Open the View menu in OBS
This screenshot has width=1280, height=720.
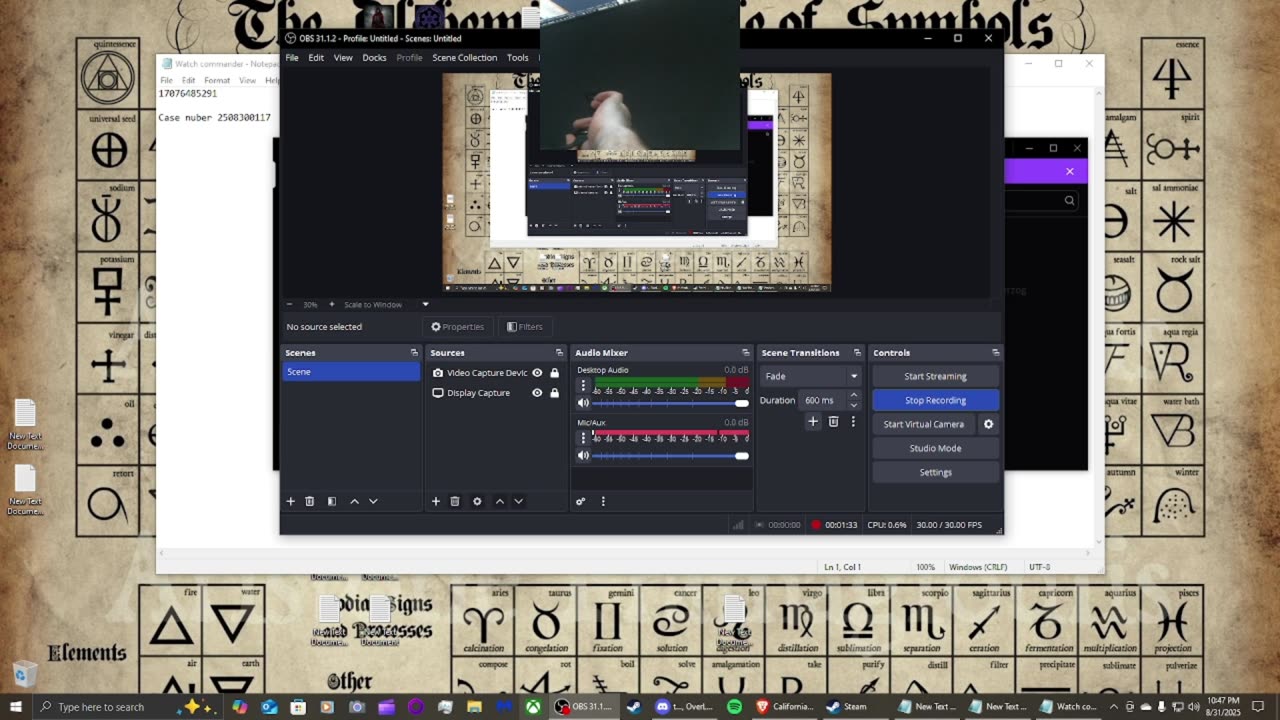(x=343, y=58)
